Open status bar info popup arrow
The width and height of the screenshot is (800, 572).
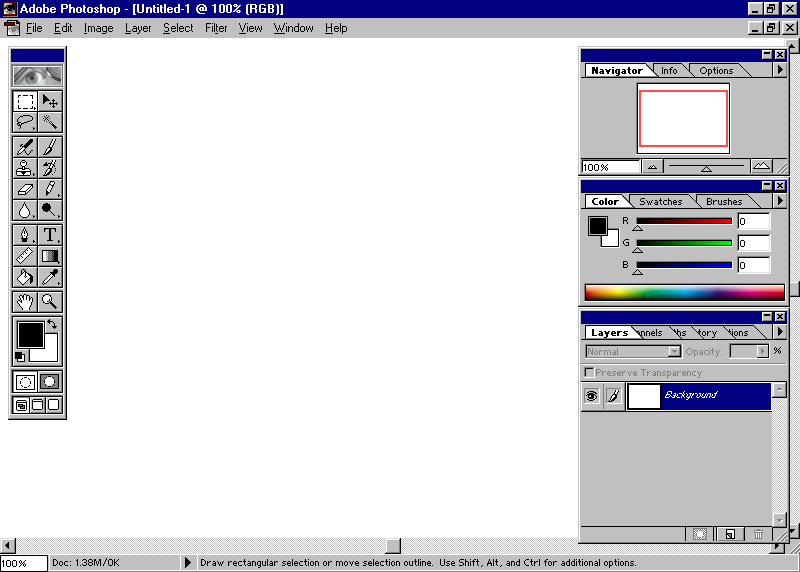187,562
